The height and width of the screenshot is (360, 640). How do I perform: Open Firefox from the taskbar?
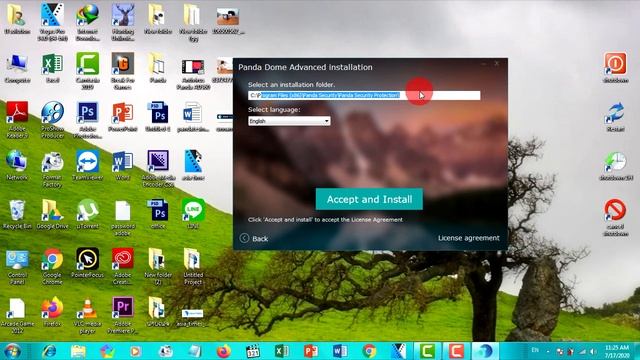224,351
